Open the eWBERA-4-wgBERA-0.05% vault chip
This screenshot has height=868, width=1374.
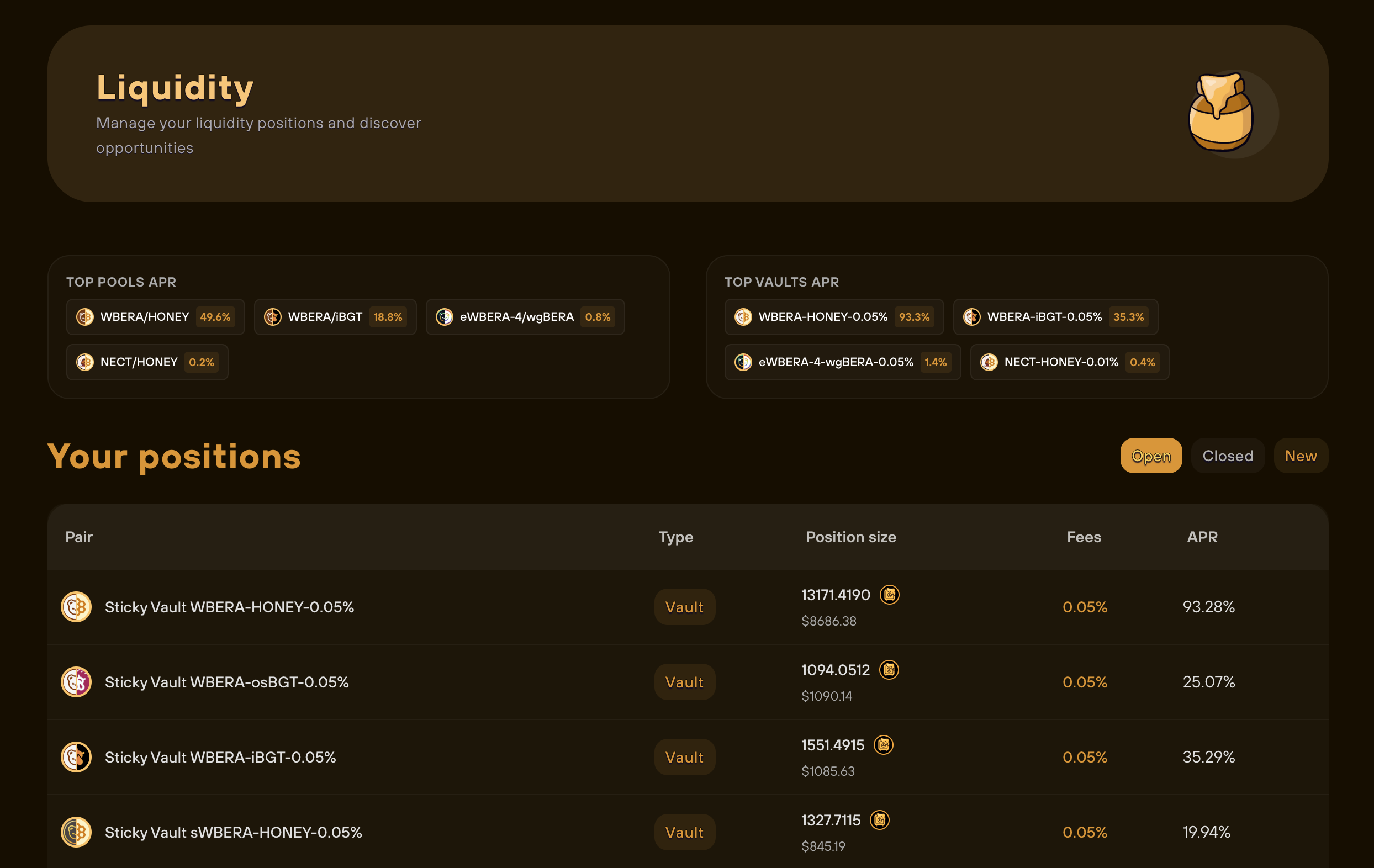coord(842,362)
